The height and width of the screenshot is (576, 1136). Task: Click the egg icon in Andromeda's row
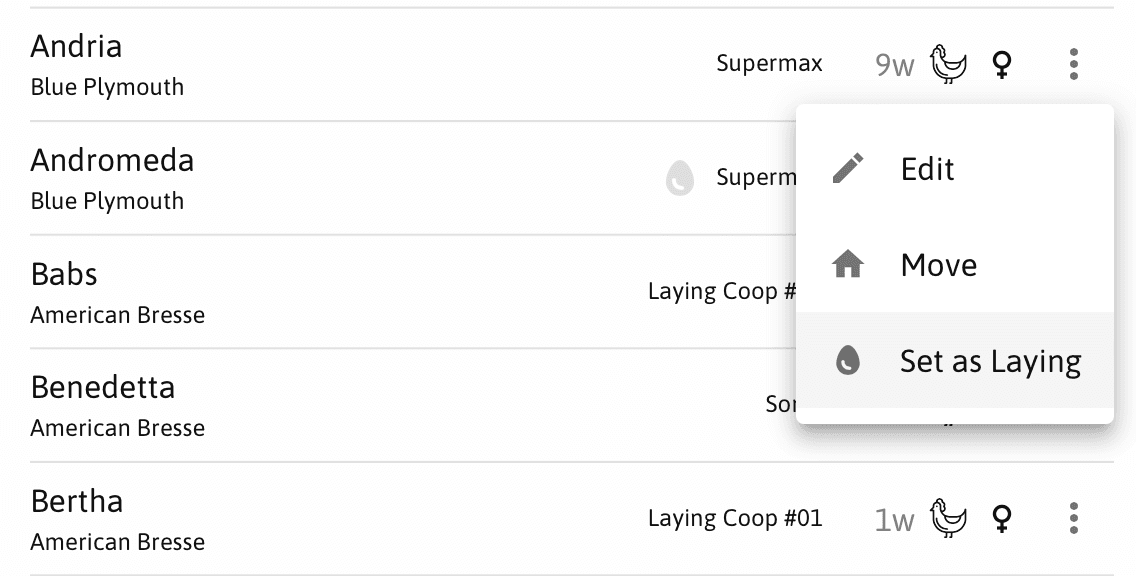click(x=680, y=178)
